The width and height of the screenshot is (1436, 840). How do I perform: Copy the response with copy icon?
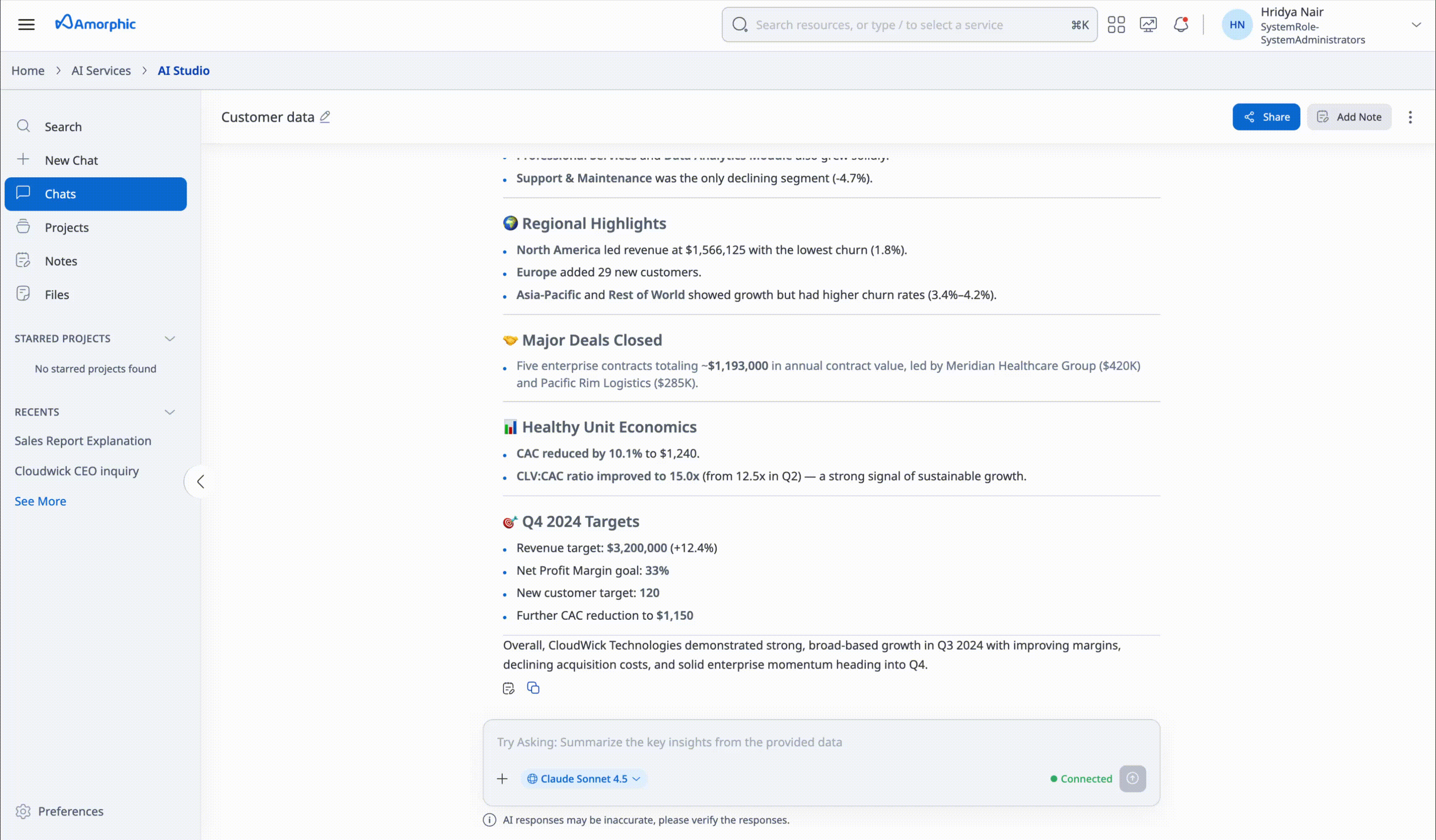point(533,688)
